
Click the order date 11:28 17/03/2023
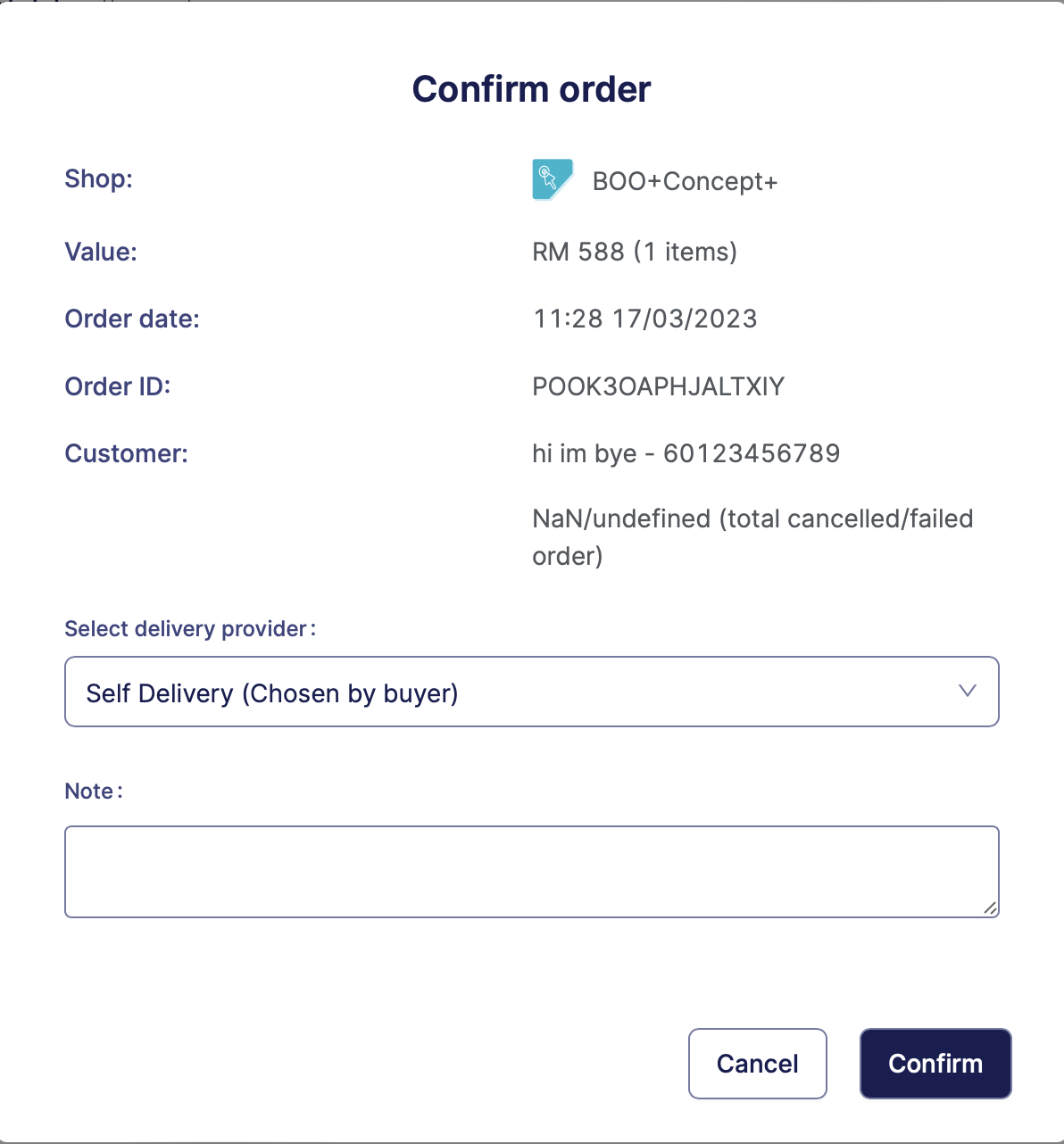click(x=644, y=319)
